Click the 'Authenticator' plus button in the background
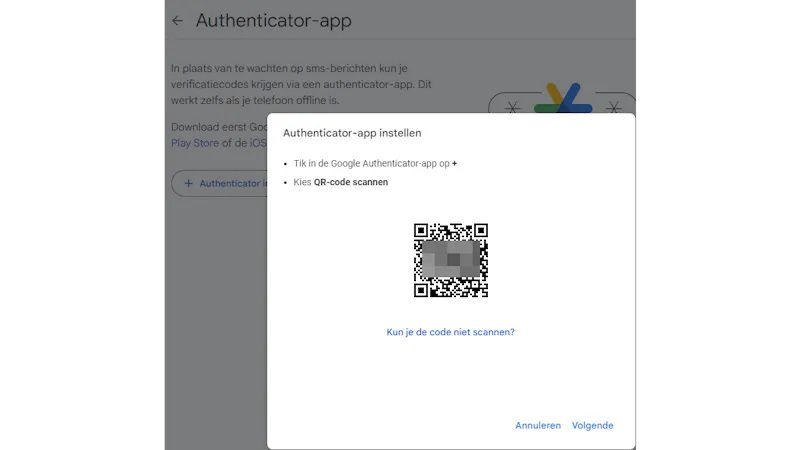Image resolution: width=800 pixels, height=450 pixels. click(219, 183)
